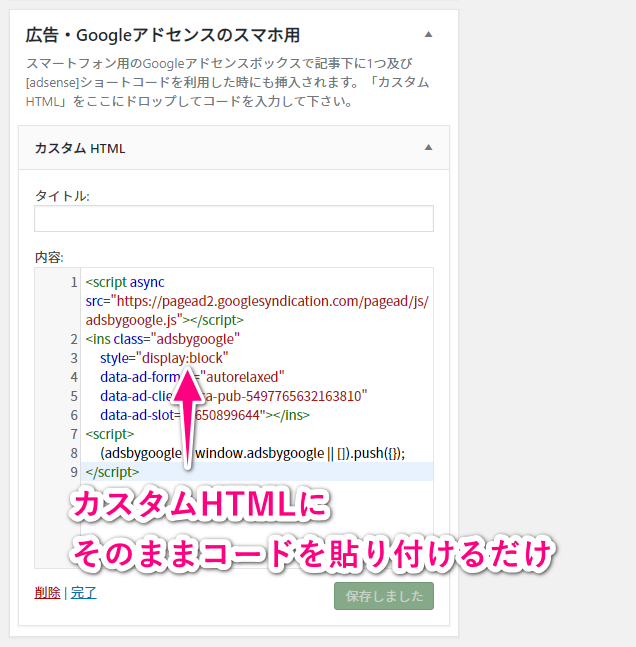Image resolution: width=636 pixels, height=647 pixels.
Task: Collapse the カスタム HTML widget arrow
Action: tap(428, 148)
